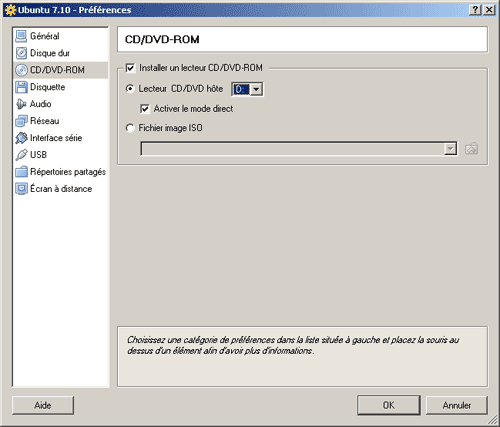Click the USB plug icon
The height and width of the screenshot is (427, 500).
pyautogui.click(x=21, y=155)
